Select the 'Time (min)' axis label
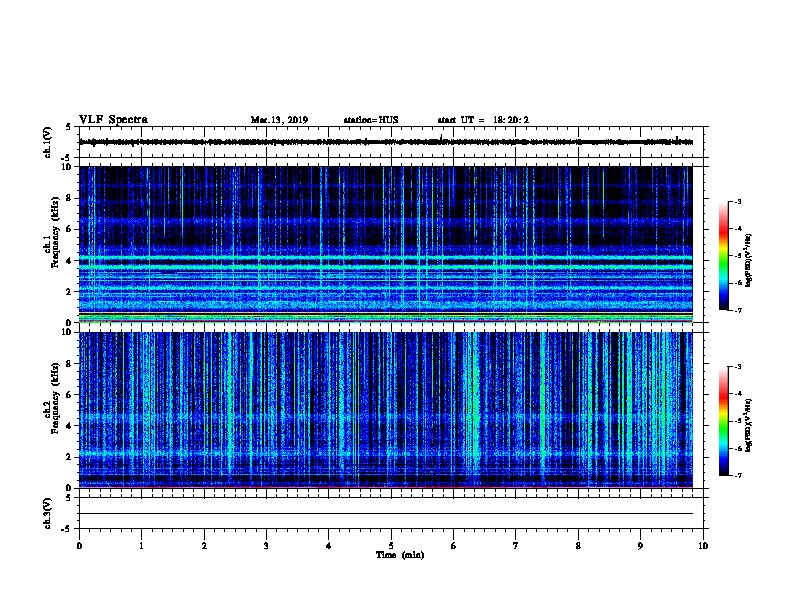 pyautogui.click(x=400, y=555)
